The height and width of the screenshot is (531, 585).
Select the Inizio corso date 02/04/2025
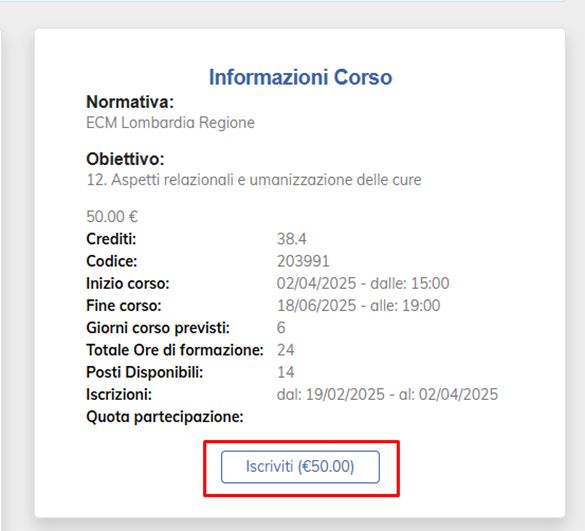click(x=316, y=284)
